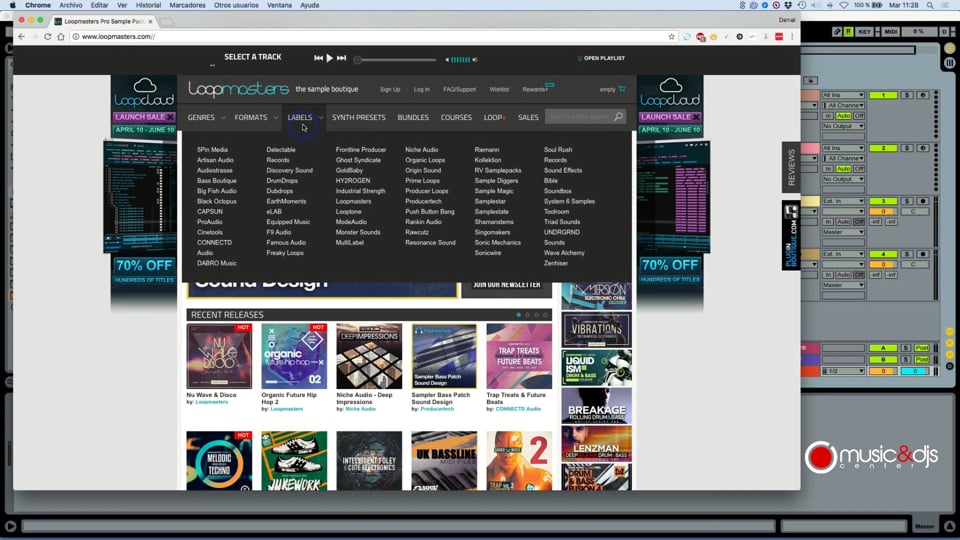Image resolution: width=960 pixels, height=540 pixels.
Task: Skip to the previous track in the player
Action: coord(318,58)
